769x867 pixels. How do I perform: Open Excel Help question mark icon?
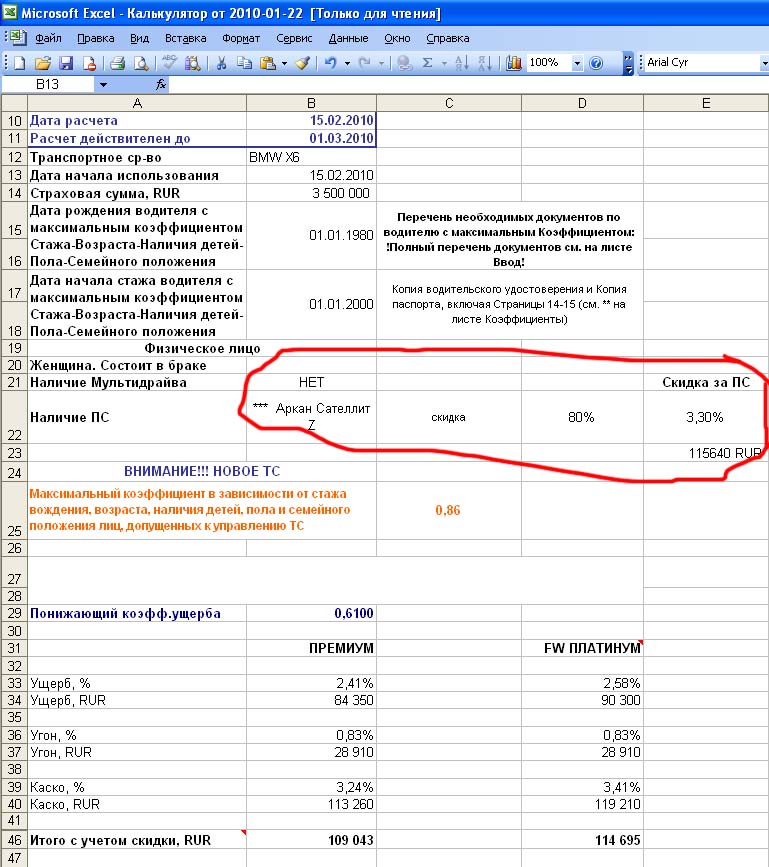coord(596,63)
